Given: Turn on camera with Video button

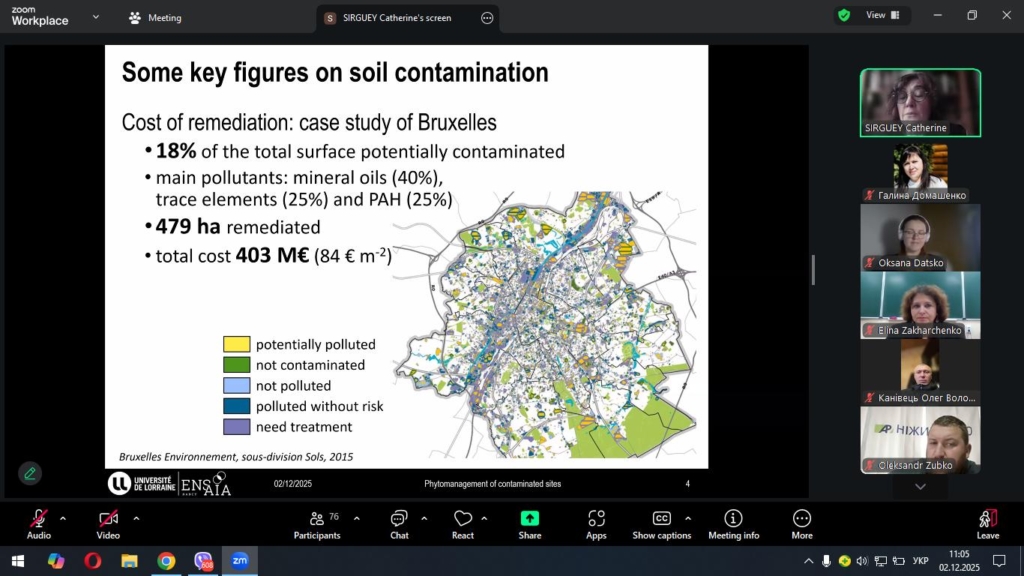Looking at the screenshot, I should point(108,523).
